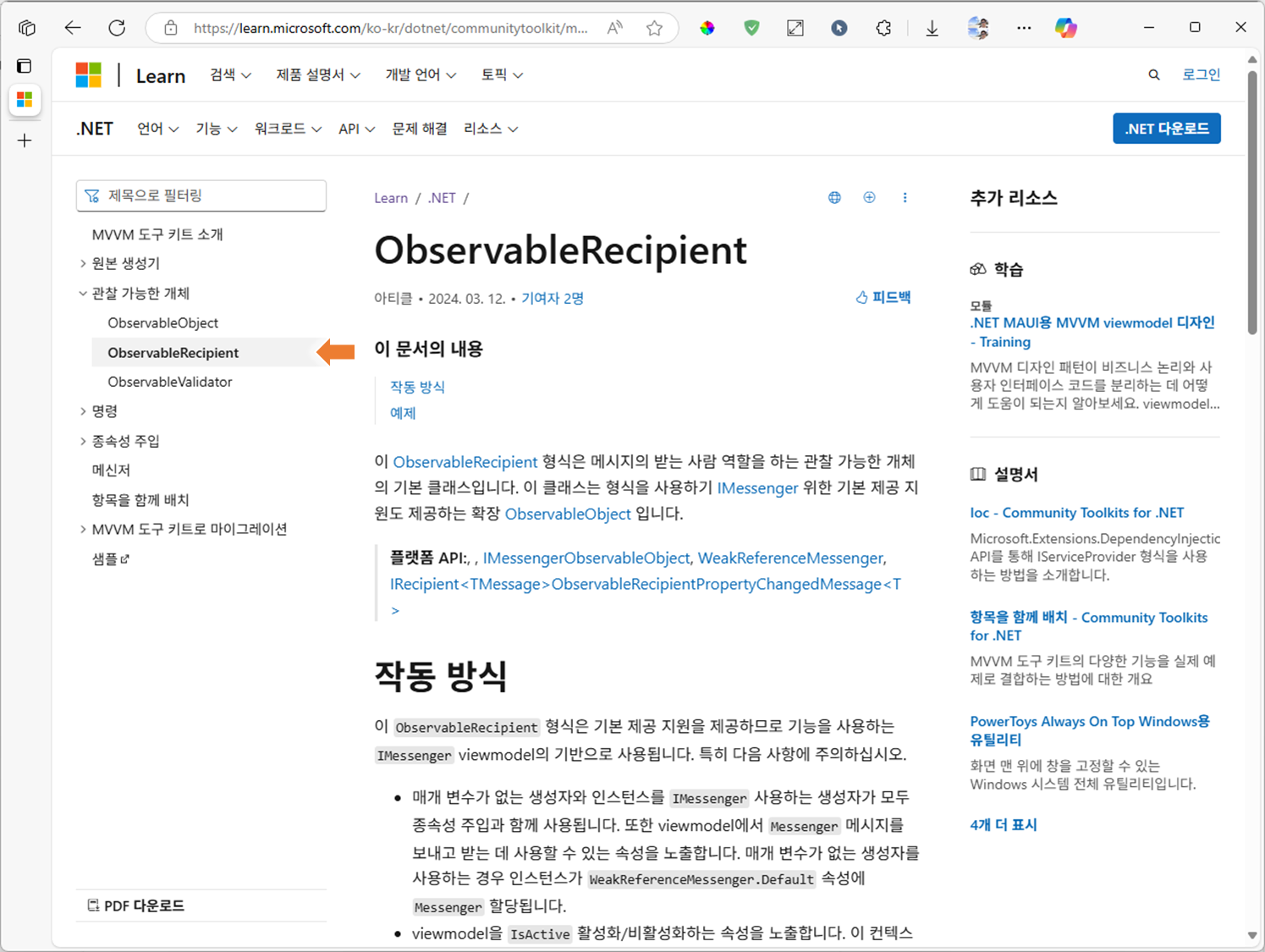Open the article more actions menu

point(905,197)
